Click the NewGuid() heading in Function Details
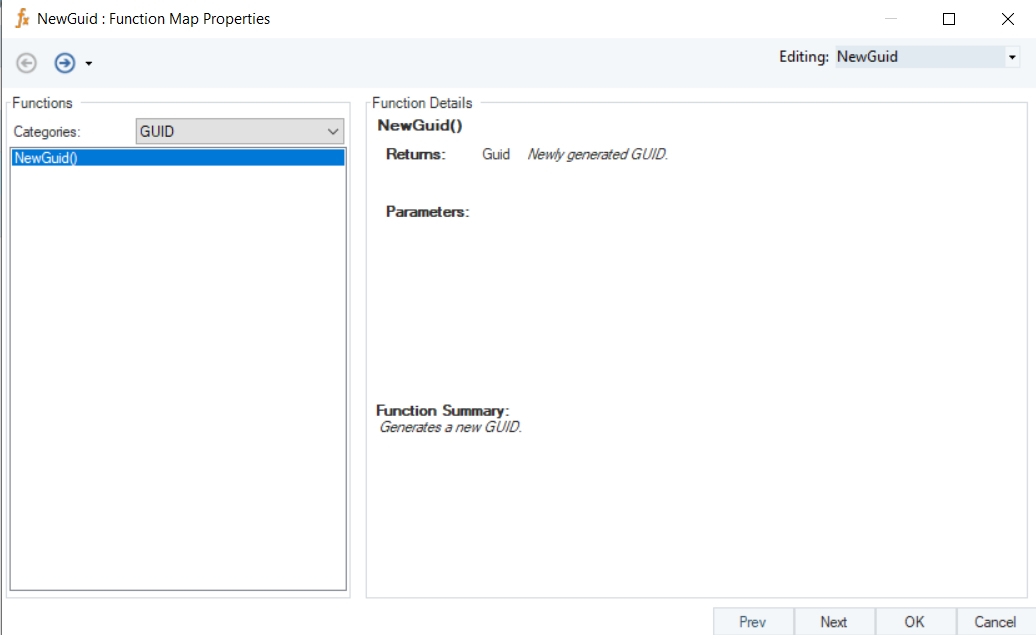1036x635 pixels. pyautogui.click(x=419, y=126)
